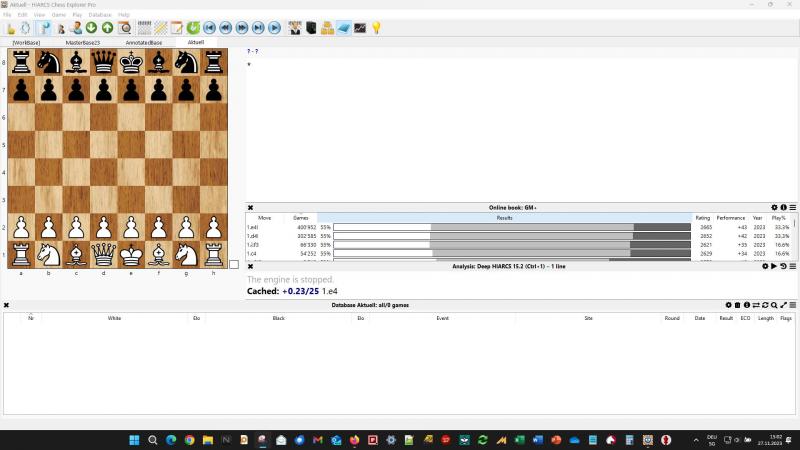Click the white pawn on e2

(x=131, y=227)
